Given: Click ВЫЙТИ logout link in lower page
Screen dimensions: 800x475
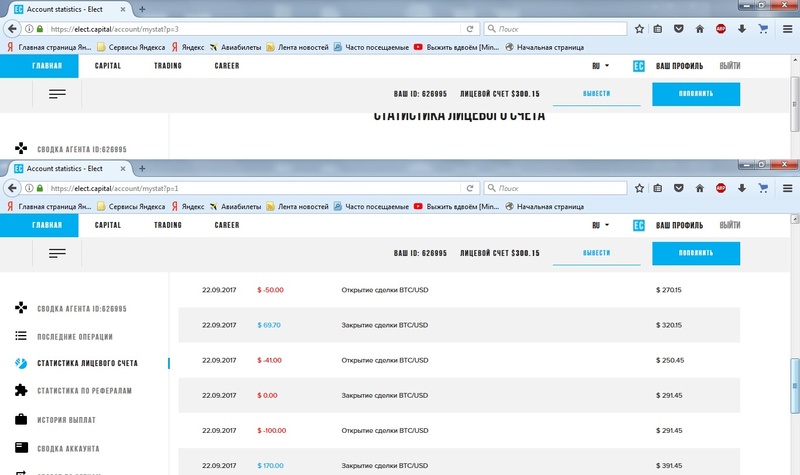Looking at the screenshot, I should (x=730, y=225).
